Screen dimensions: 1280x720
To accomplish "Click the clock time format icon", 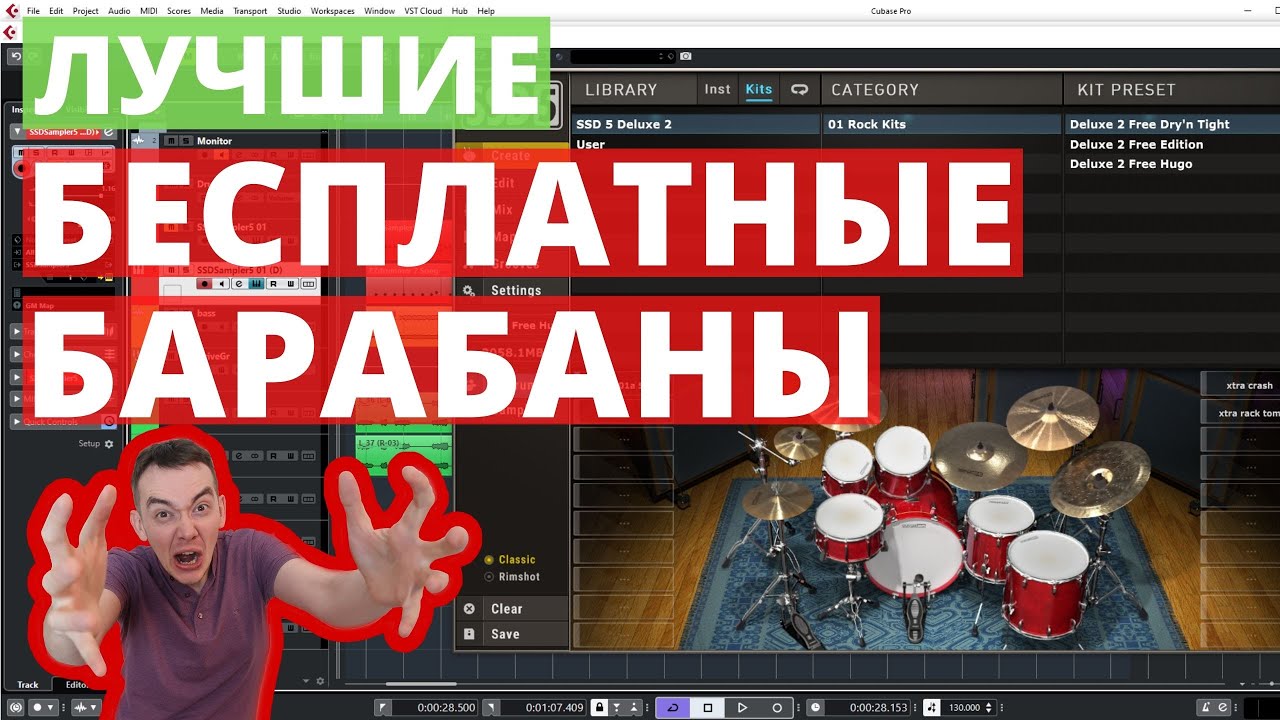I will point(816,707).
